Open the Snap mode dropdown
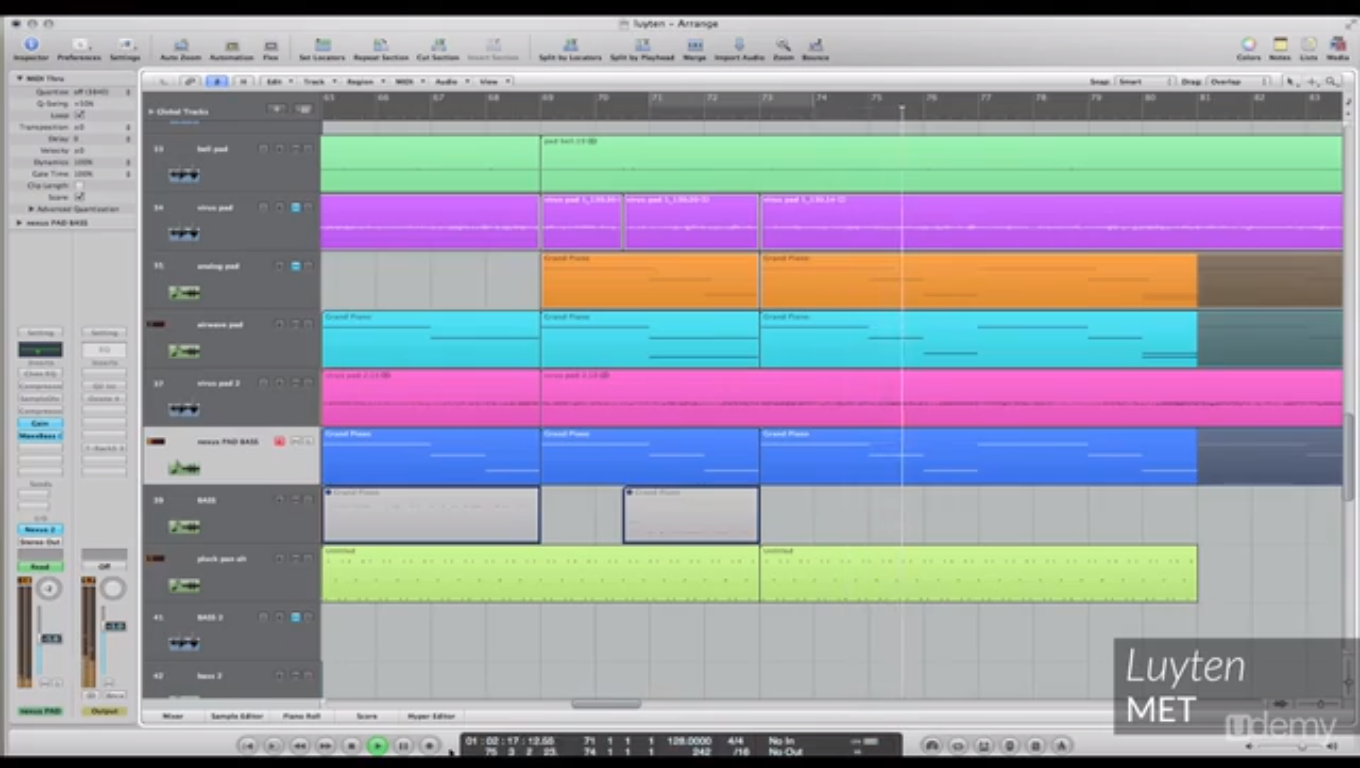Image resolution: width=1360 pixels, height=768 pixels. click(1144, 81)
